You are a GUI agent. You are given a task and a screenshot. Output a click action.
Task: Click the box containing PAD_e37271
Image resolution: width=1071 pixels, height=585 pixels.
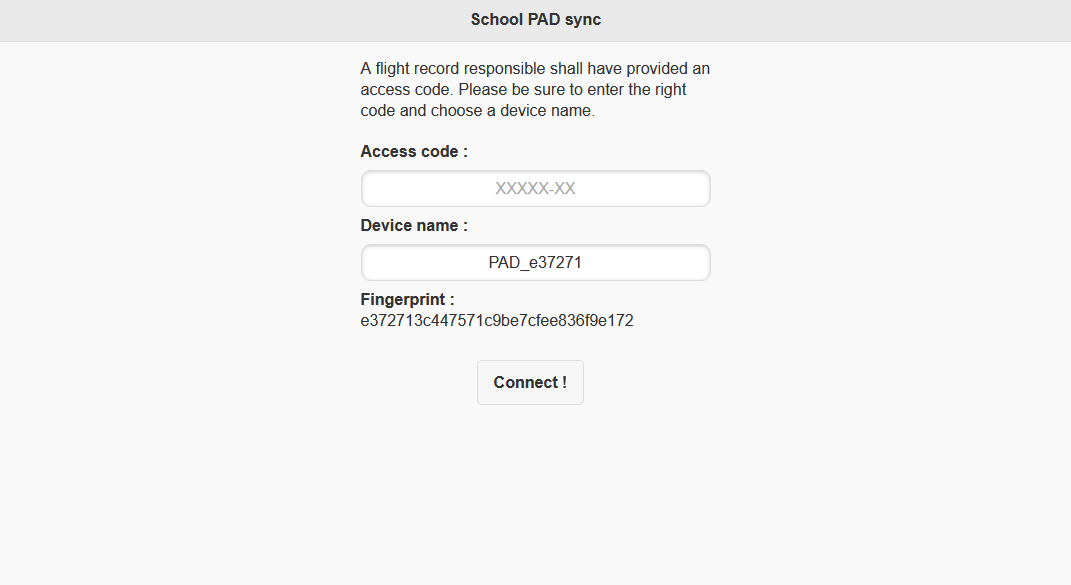coord(535,262)
